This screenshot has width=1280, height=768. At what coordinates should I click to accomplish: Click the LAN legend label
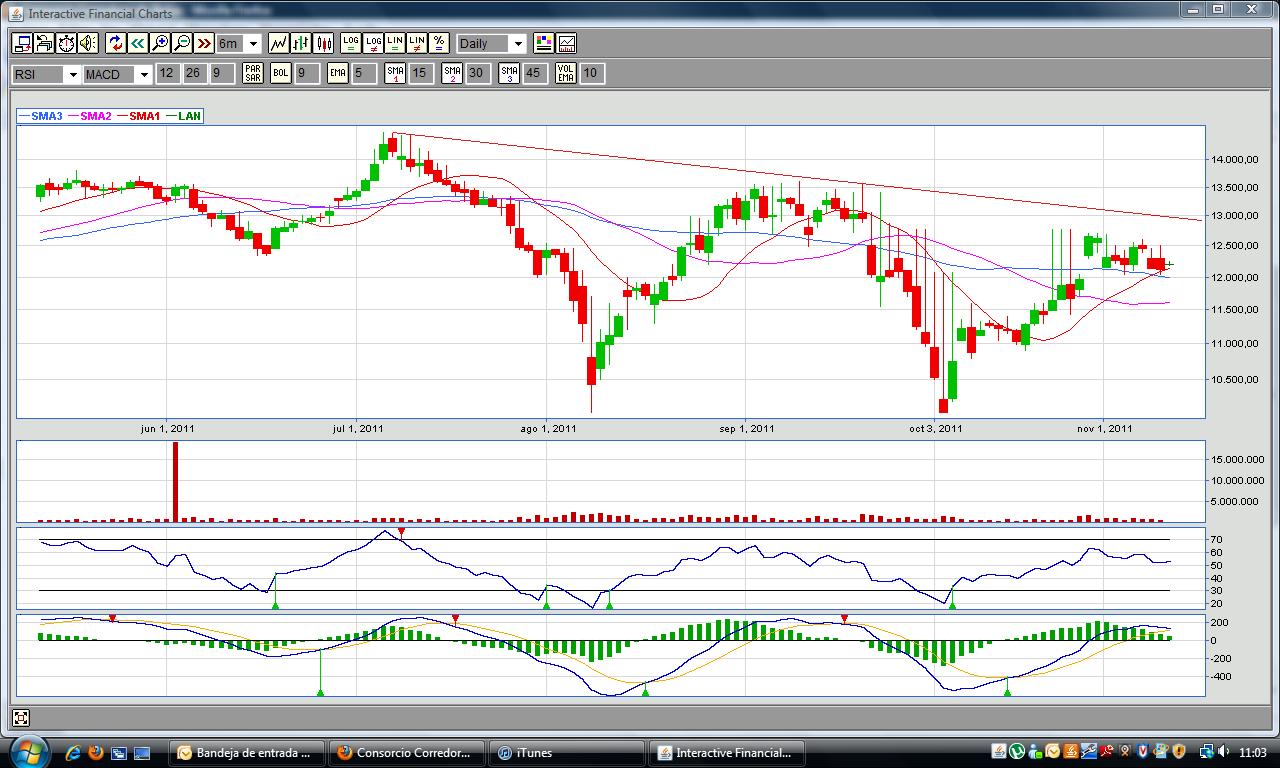pos(189,116)
